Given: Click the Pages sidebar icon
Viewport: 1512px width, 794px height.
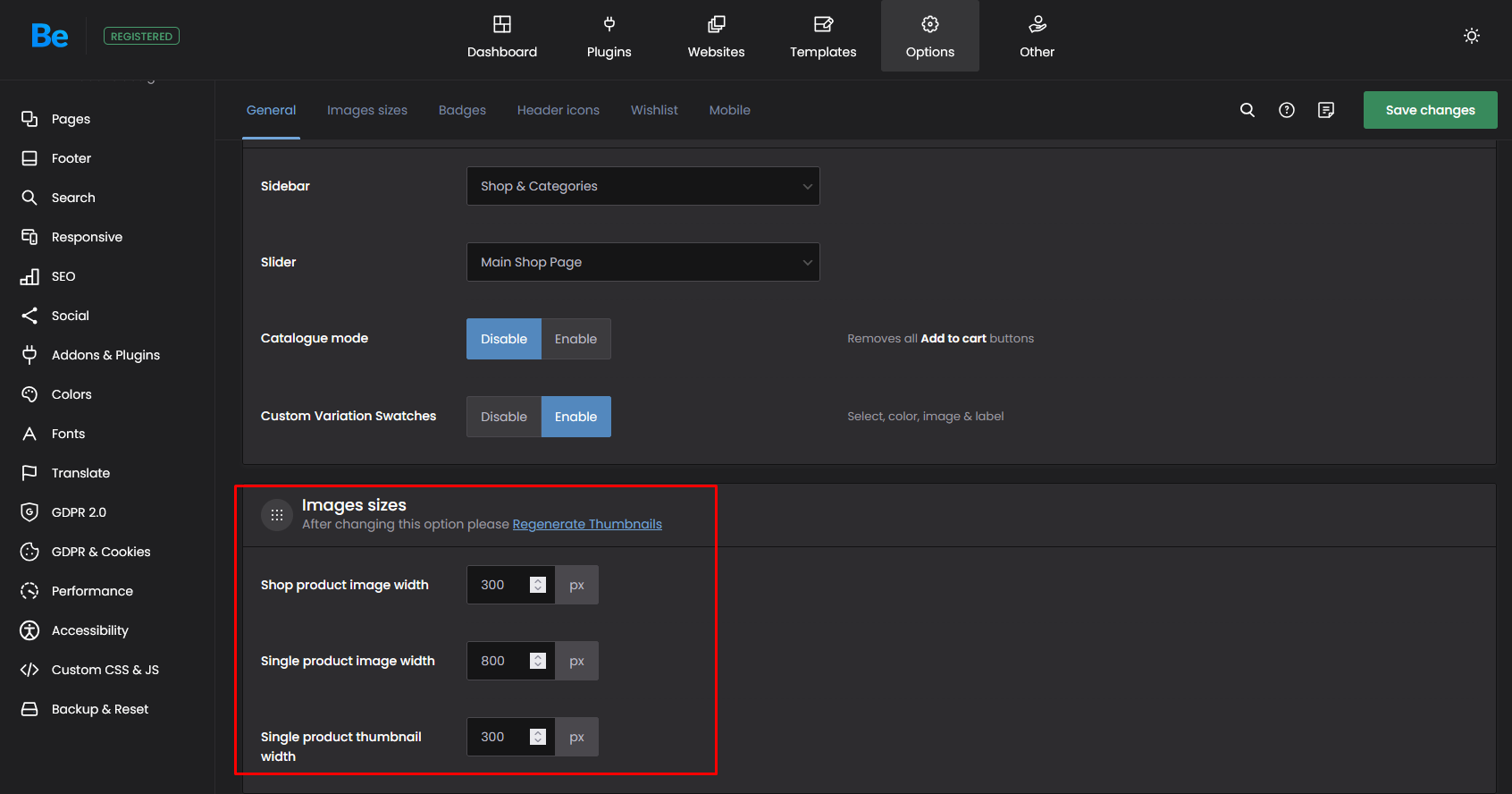Looking at the screenshot, I should 29,119.
